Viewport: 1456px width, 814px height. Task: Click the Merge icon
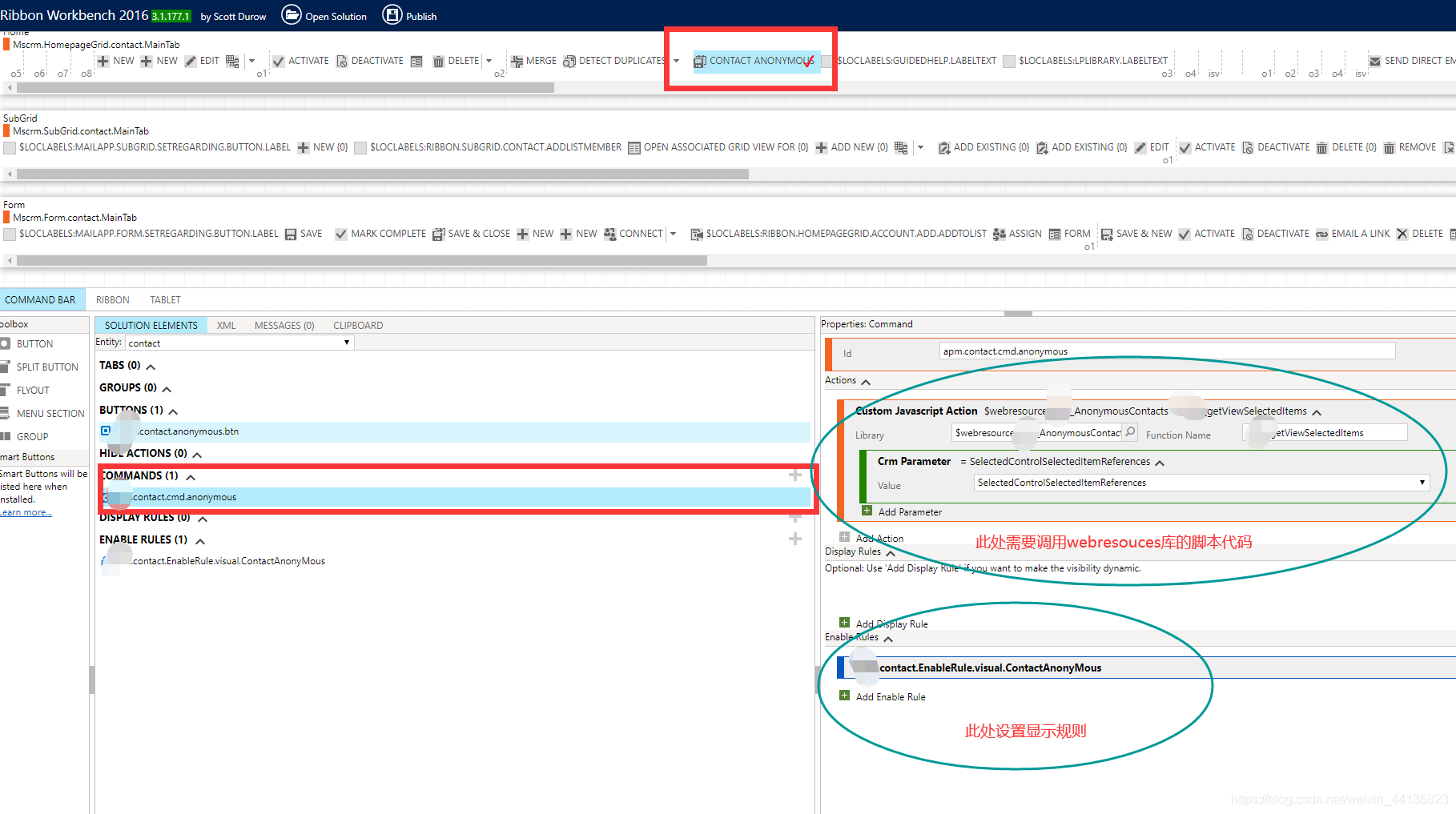click(x=517, y=62)
